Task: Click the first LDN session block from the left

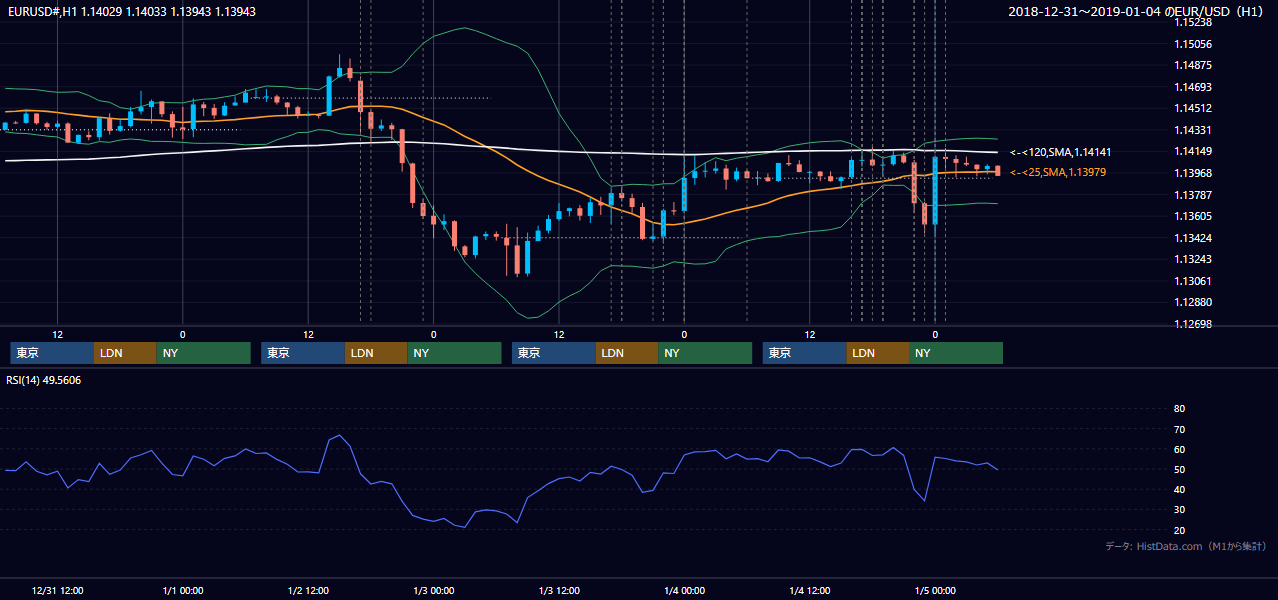Action: [125, 353]
